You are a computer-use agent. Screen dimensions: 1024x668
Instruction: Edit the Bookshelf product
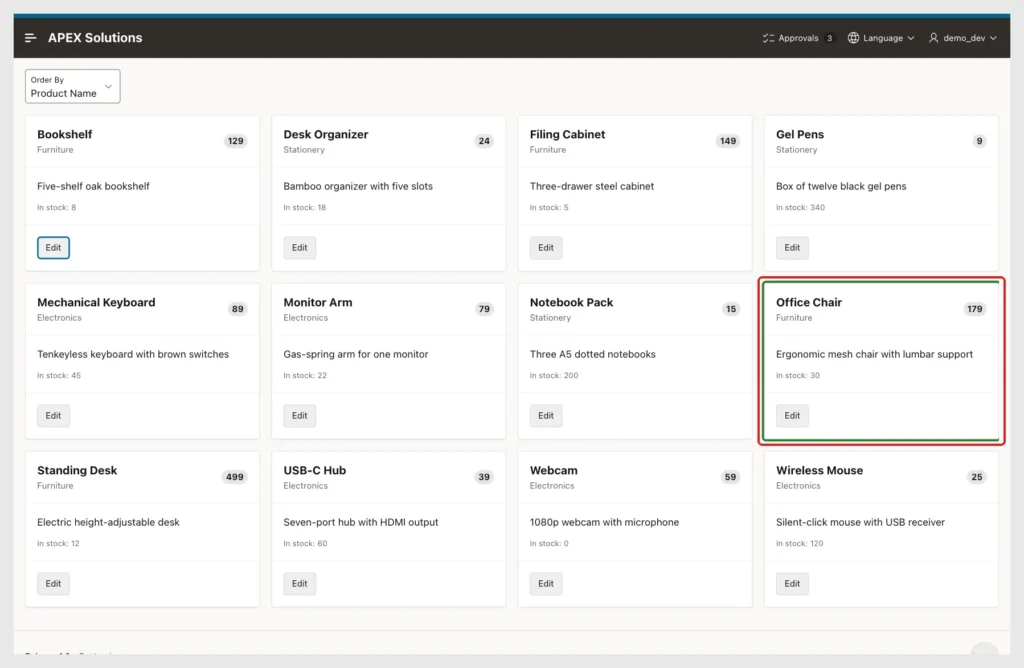coord(53,247)
